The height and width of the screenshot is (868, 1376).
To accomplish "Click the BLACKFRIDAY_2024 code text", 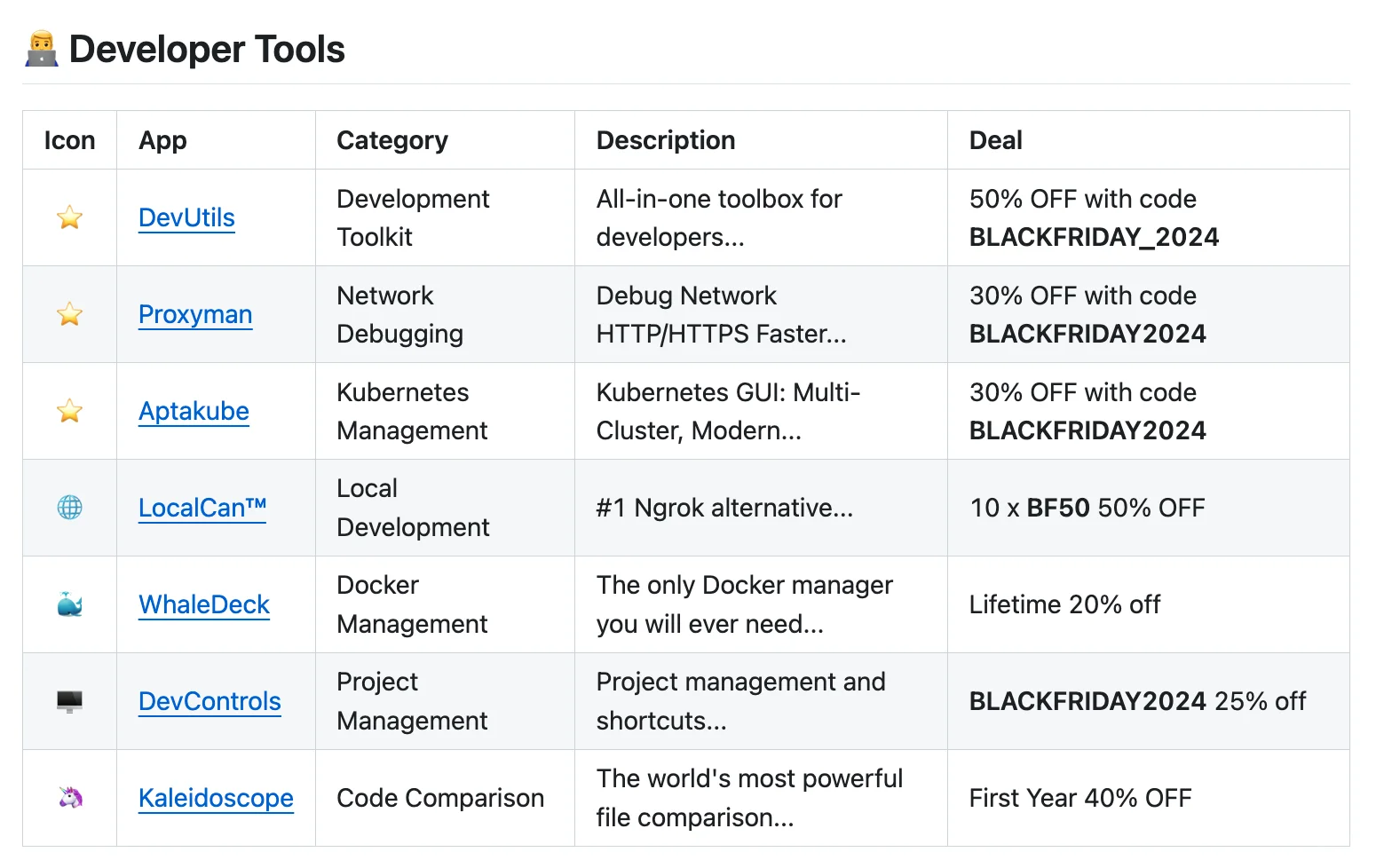I will pyautogui.click(x=1094, y=237).
